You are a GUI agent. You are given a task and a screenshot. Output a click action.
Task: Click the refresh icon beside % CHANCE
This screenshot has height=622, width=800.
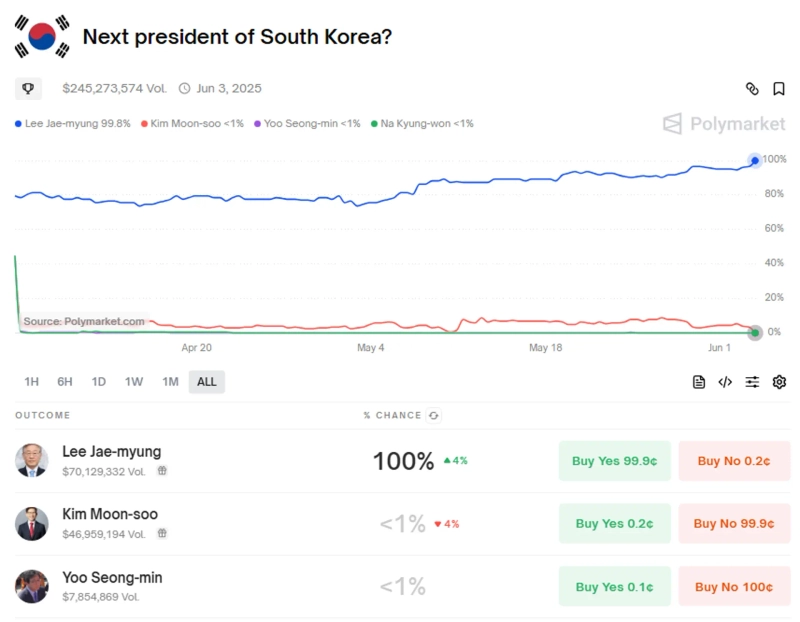click(x=434, y=415)
